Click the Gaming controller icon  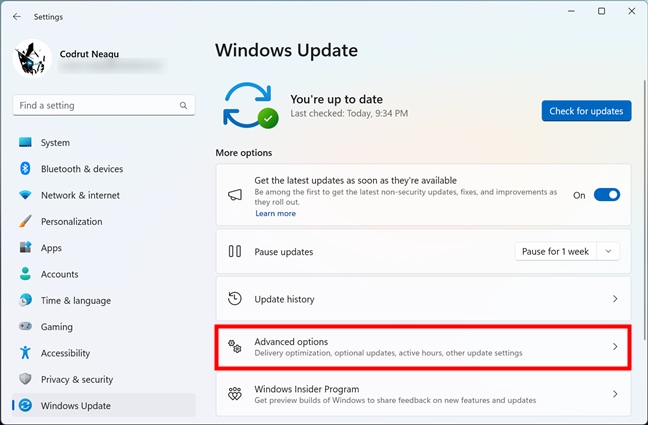coord(25,326)
